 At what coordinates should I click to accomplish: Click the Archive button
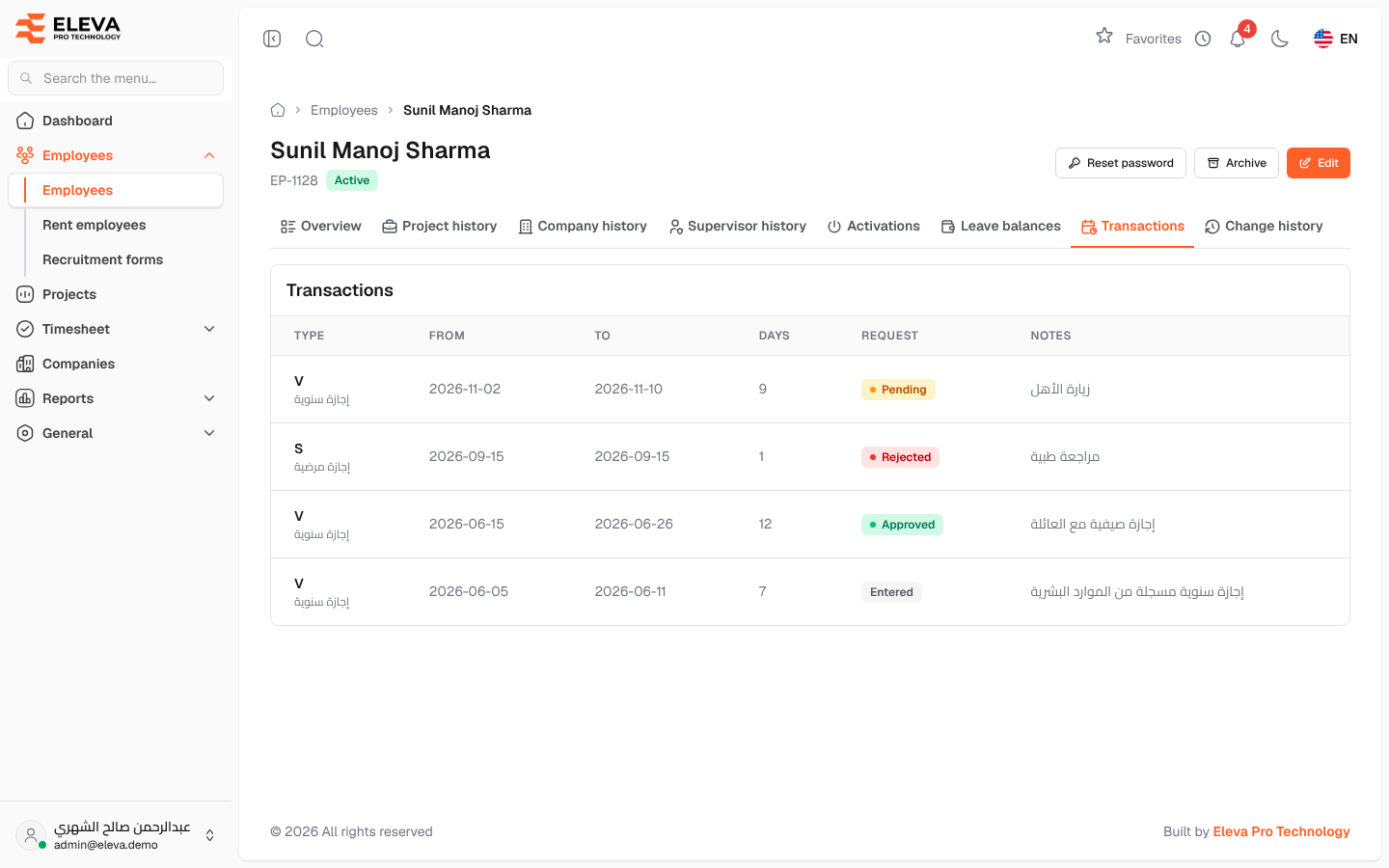coord(1237,163)
